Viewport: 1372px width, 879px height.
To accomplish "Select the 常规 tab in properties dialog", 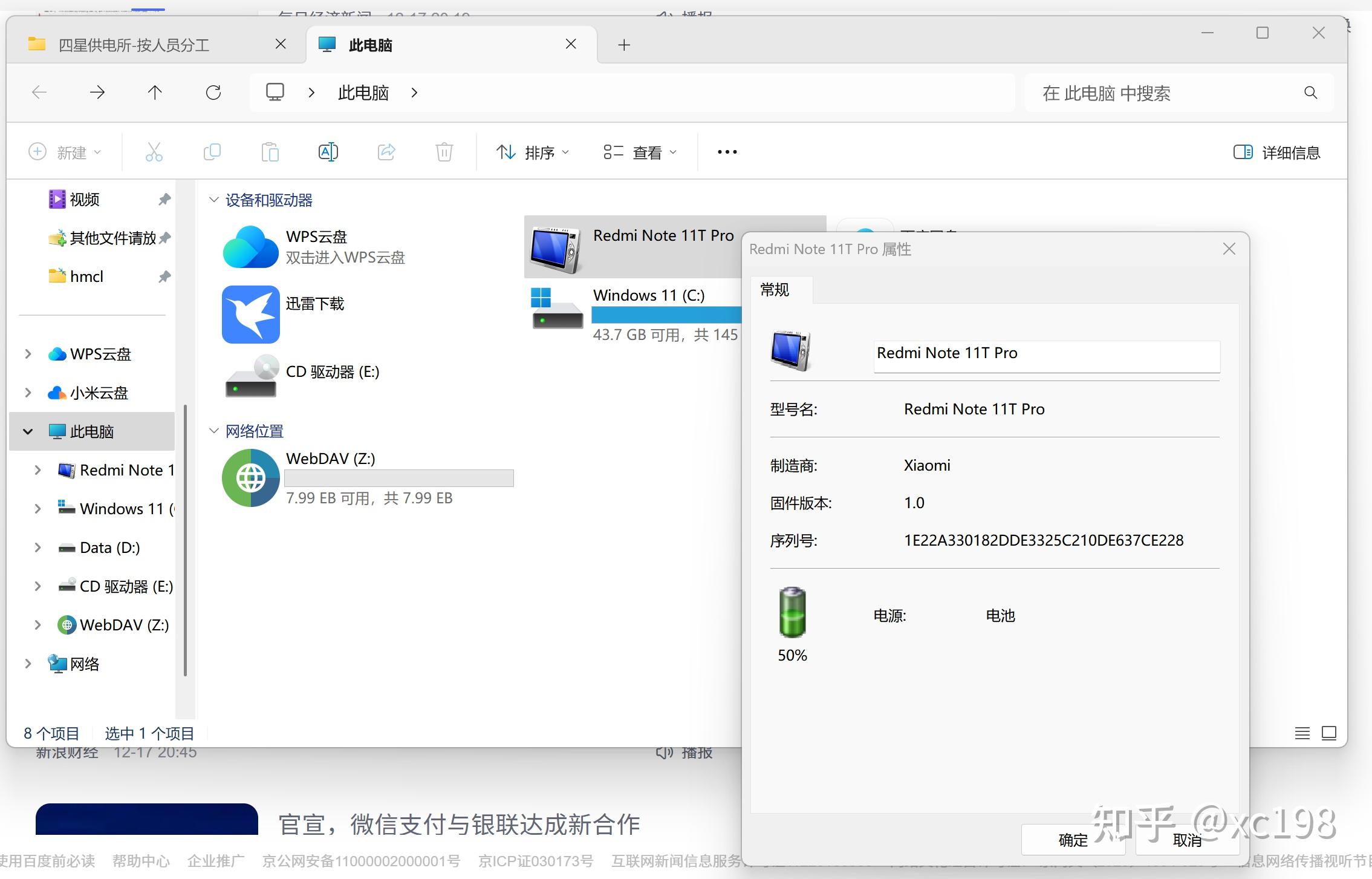I will [775, 290].
